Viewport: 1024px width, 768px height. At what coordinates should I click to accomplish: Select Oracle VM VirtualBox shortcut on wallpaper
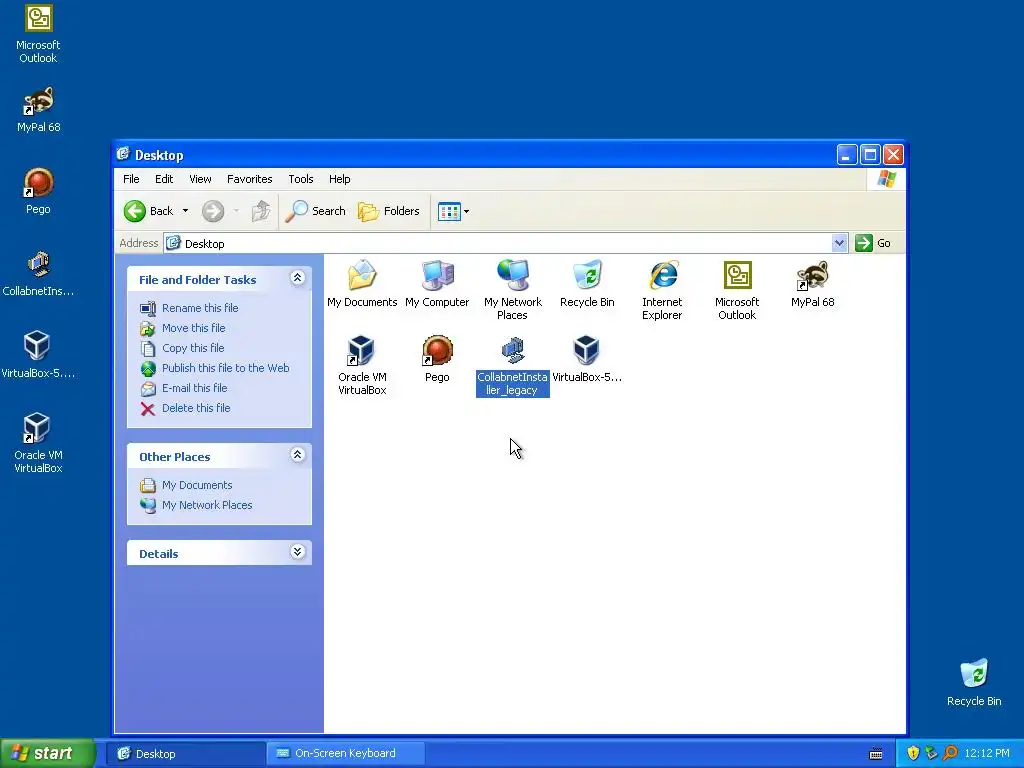coord(38,443)
